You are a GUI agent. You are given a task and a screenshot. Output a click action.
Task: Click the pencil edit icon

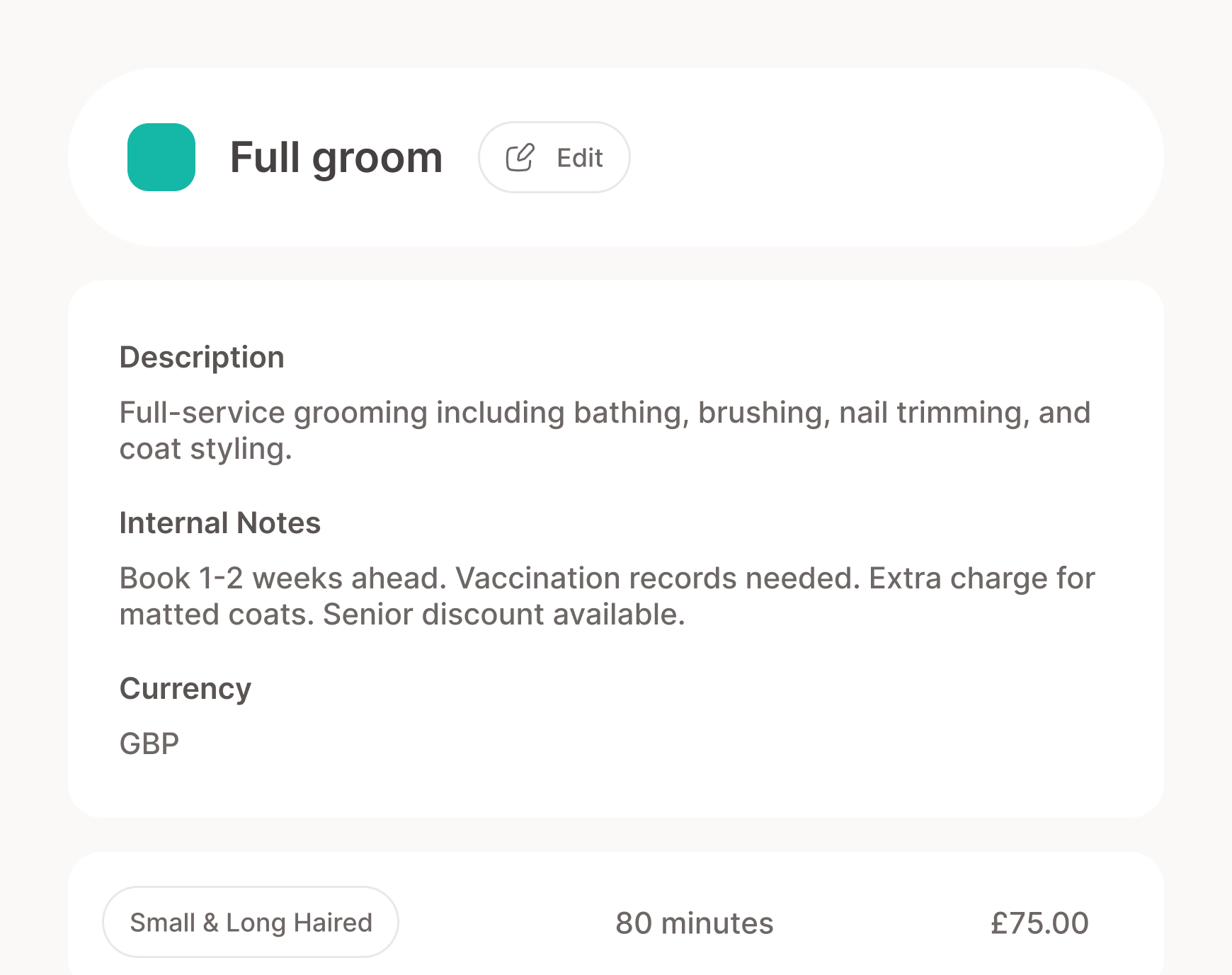click(x=520, y=157)
